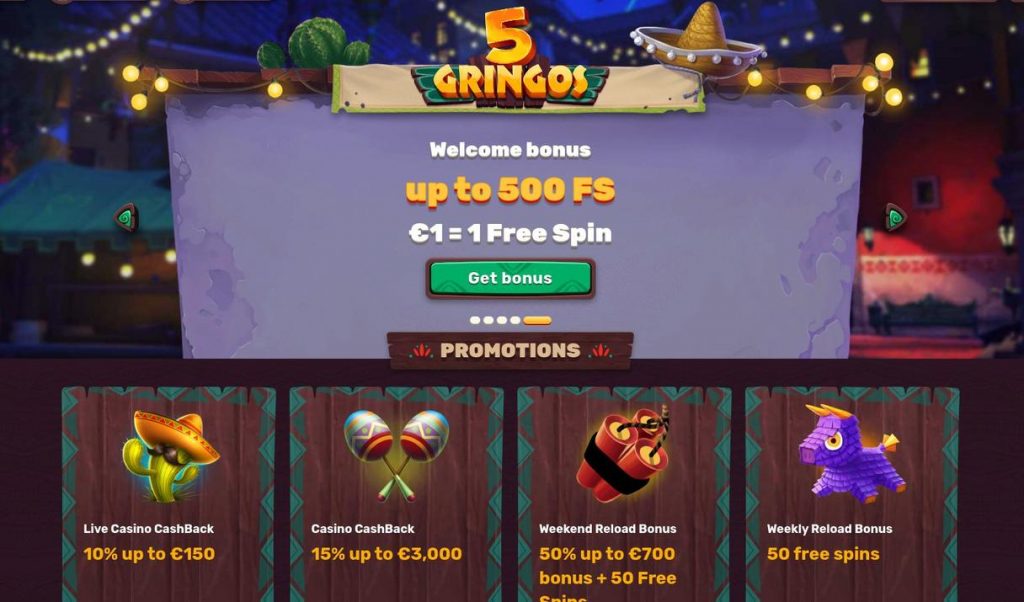The image size is (1024, 602).
Task: Open the Promotions section header
Action: click(510, 351)
